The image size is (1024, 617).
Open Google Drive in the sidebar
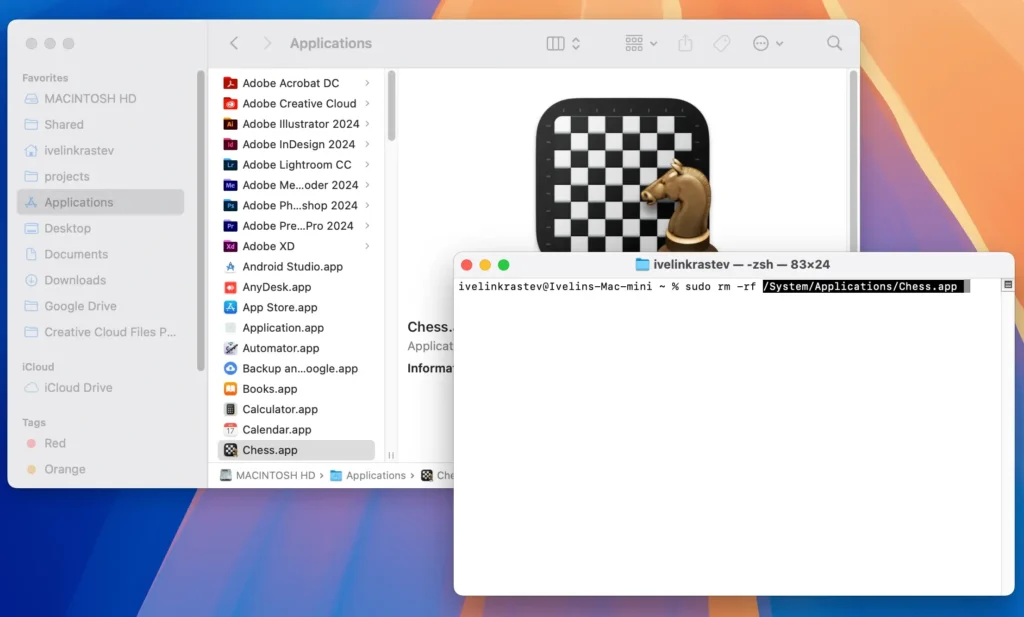tap(101, 306)
